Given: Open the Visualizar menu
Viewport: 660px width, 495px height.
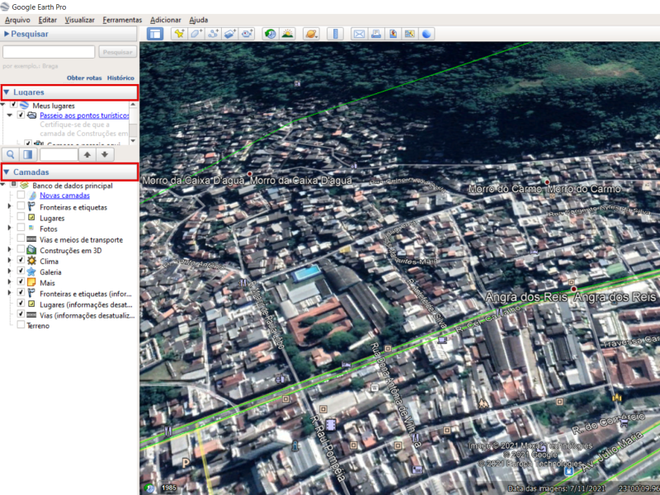Looking at the screenshot, I should (x=80, y=20).
